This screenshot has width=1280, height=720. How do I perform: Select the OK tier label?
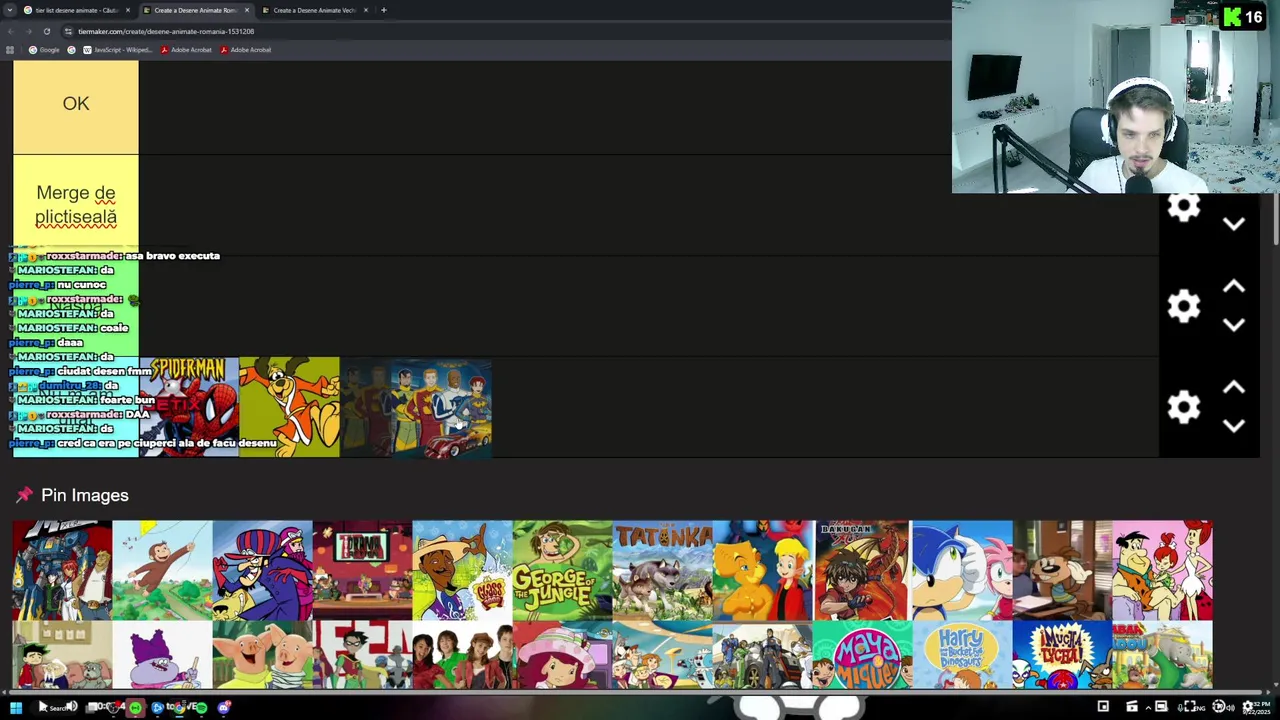tap(76, 104)
